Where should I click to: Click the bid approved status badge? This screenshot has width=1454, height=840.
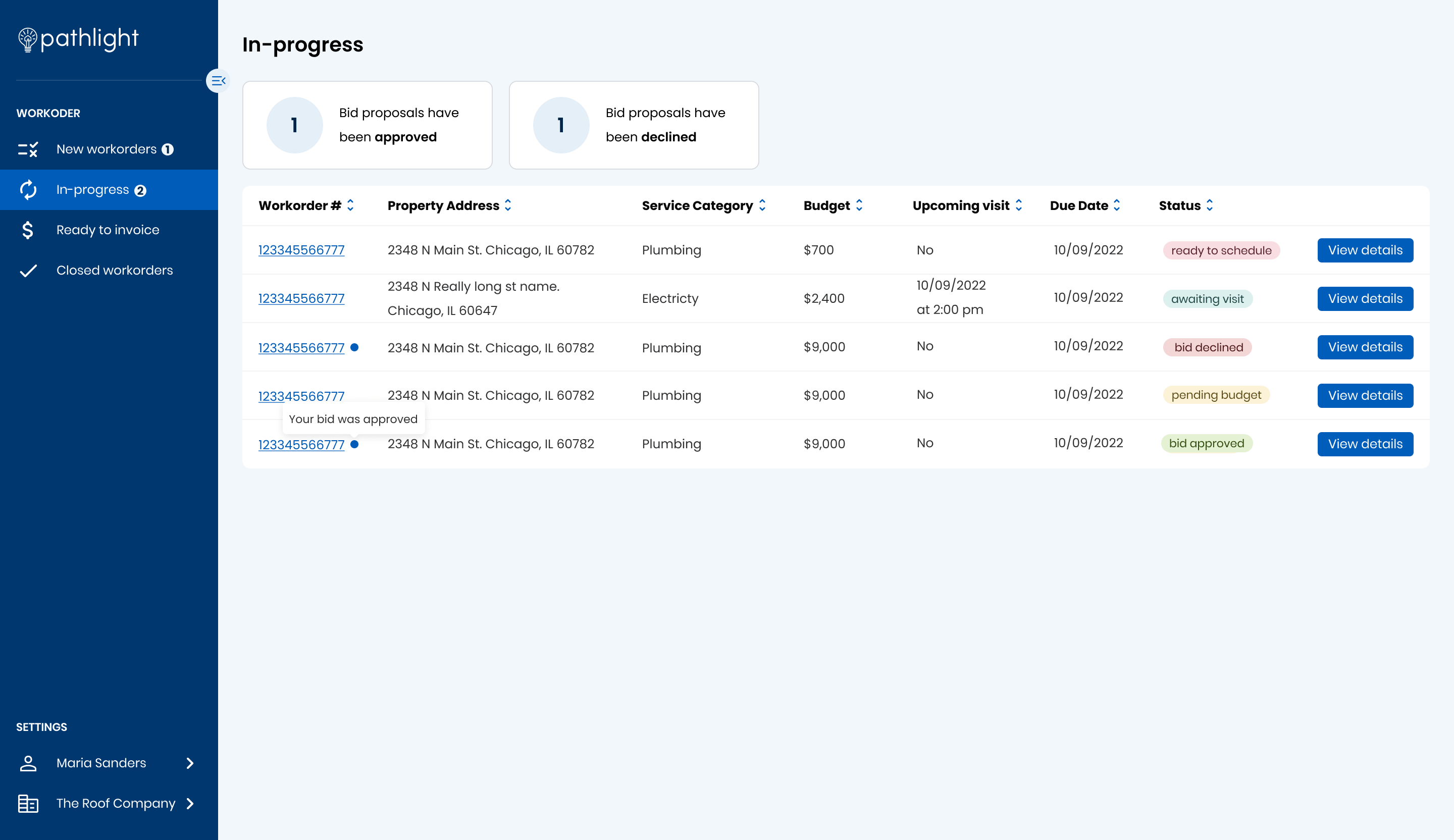tap(1206, 444)
